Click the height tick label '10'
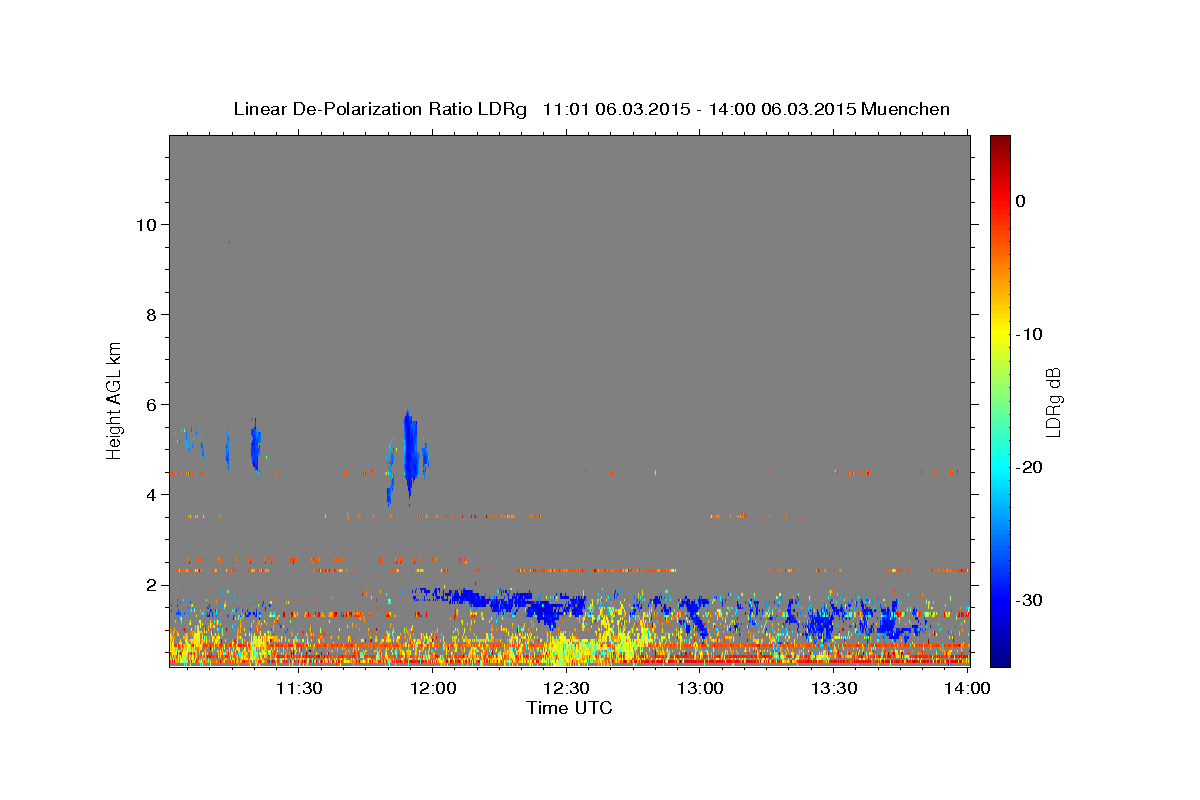This screenshot has width=1200, height=800. tap(146, 224)
